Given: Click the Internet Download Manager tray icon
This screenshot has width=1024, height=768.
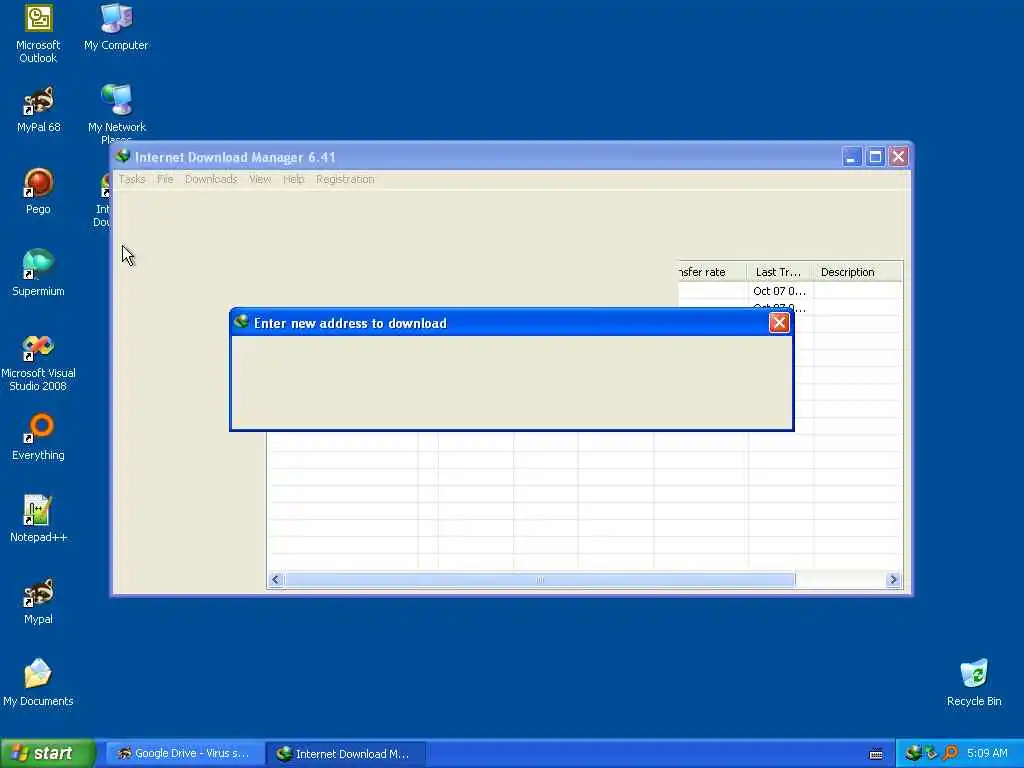Looking at the screenshot, I should tap(913, 753).
